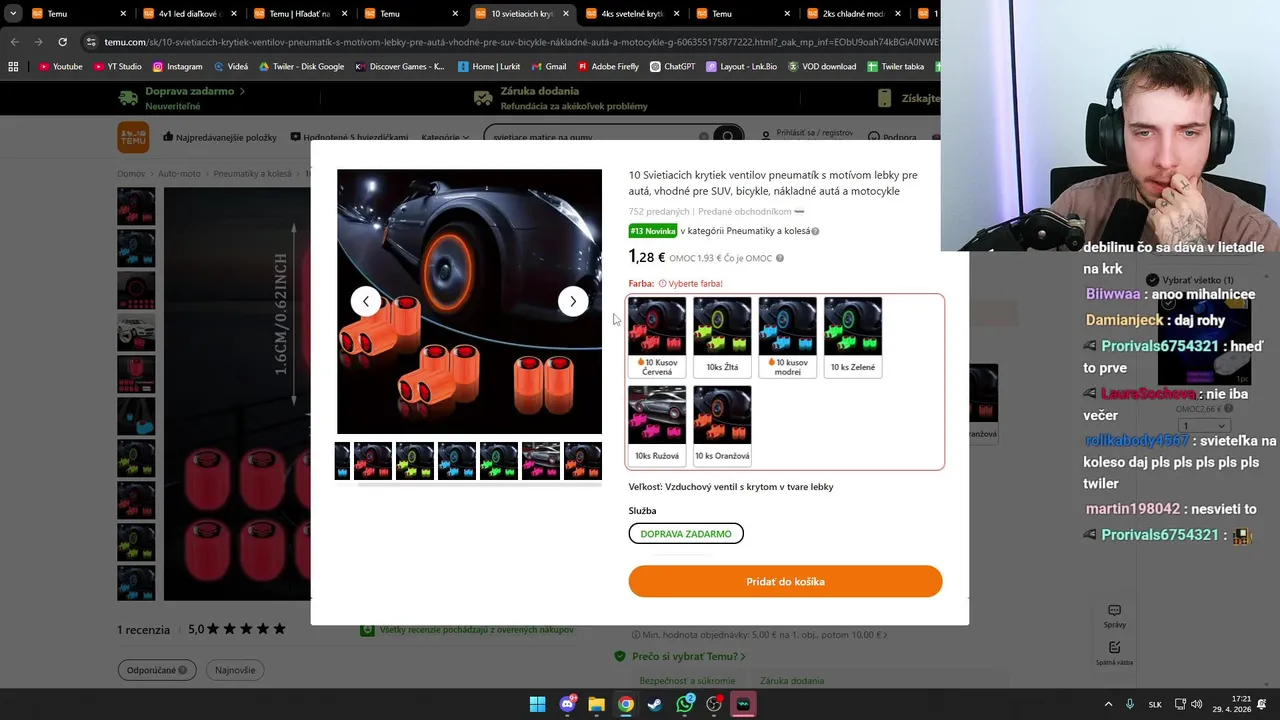Open the Spätná väzba feedback icon
The width and height of the screenshot is (1280, 720).
tap(1114, 652)
